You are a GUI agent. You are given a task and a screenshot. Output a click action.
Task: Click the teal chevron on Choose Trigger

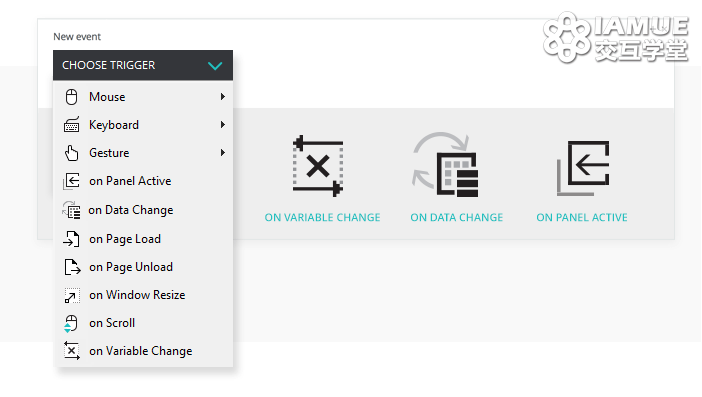(x=215, y=66)
